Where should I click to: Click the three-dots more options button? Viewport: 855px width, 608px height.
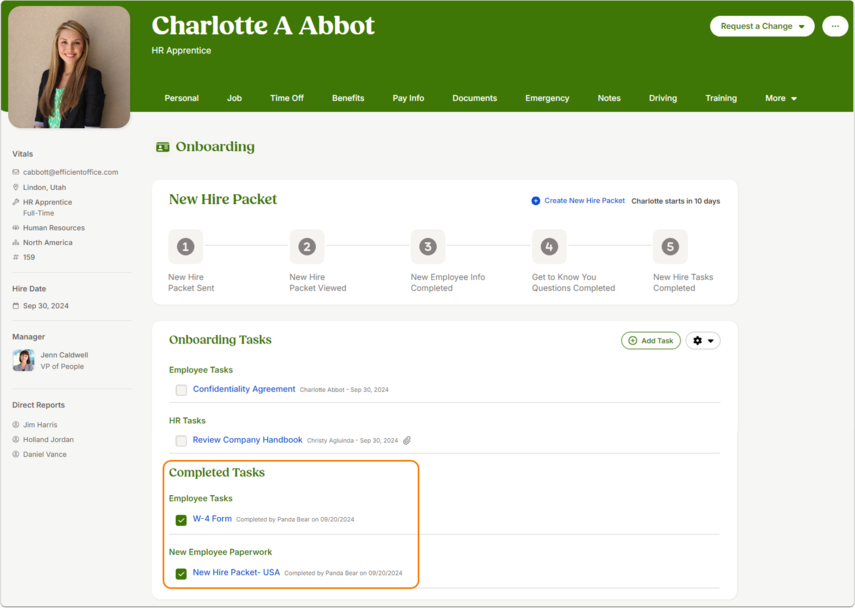pyautogui.click(x=835, y=26)
